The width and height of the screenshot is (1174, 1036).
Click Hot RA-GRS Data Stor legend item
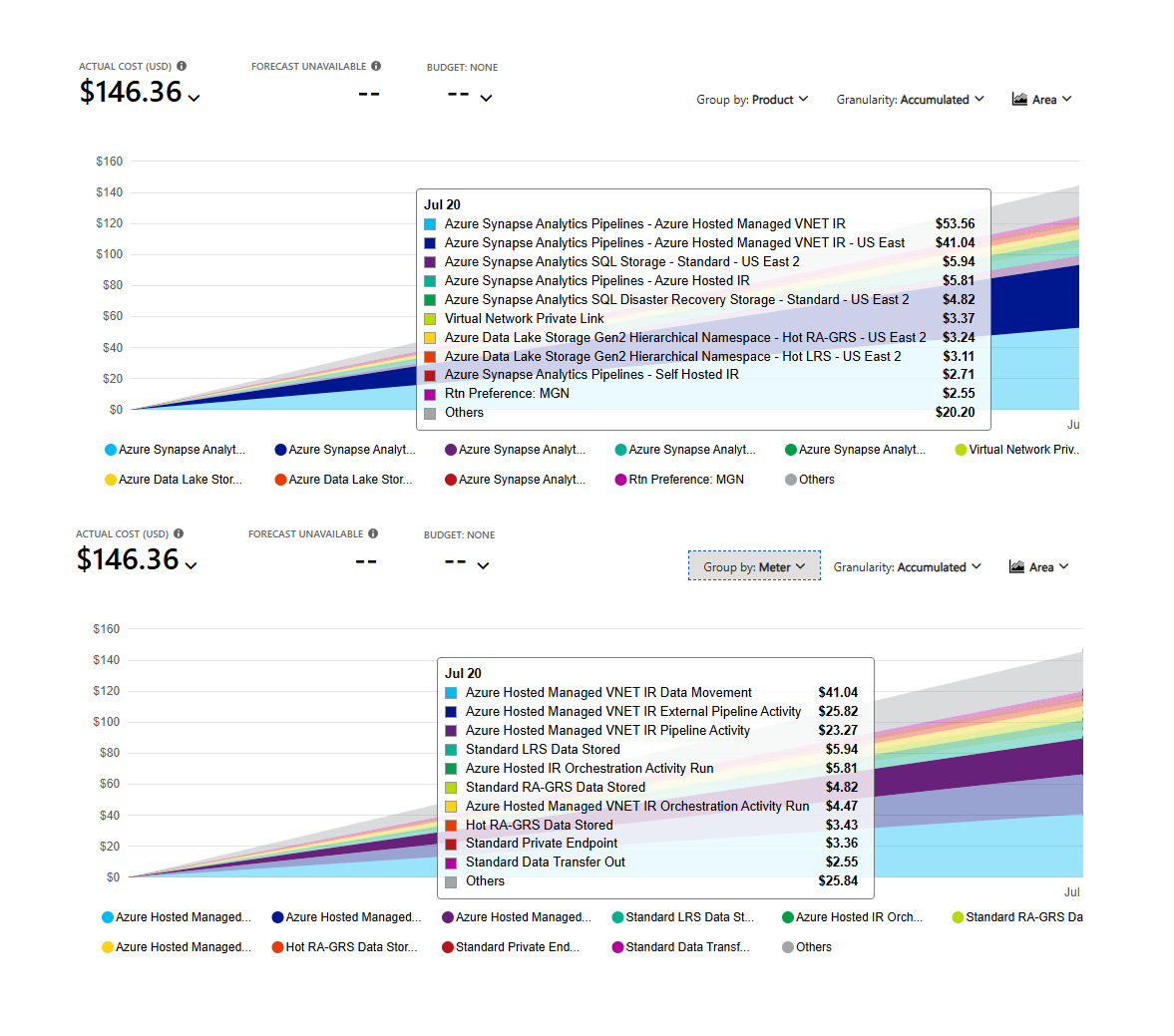344,947
